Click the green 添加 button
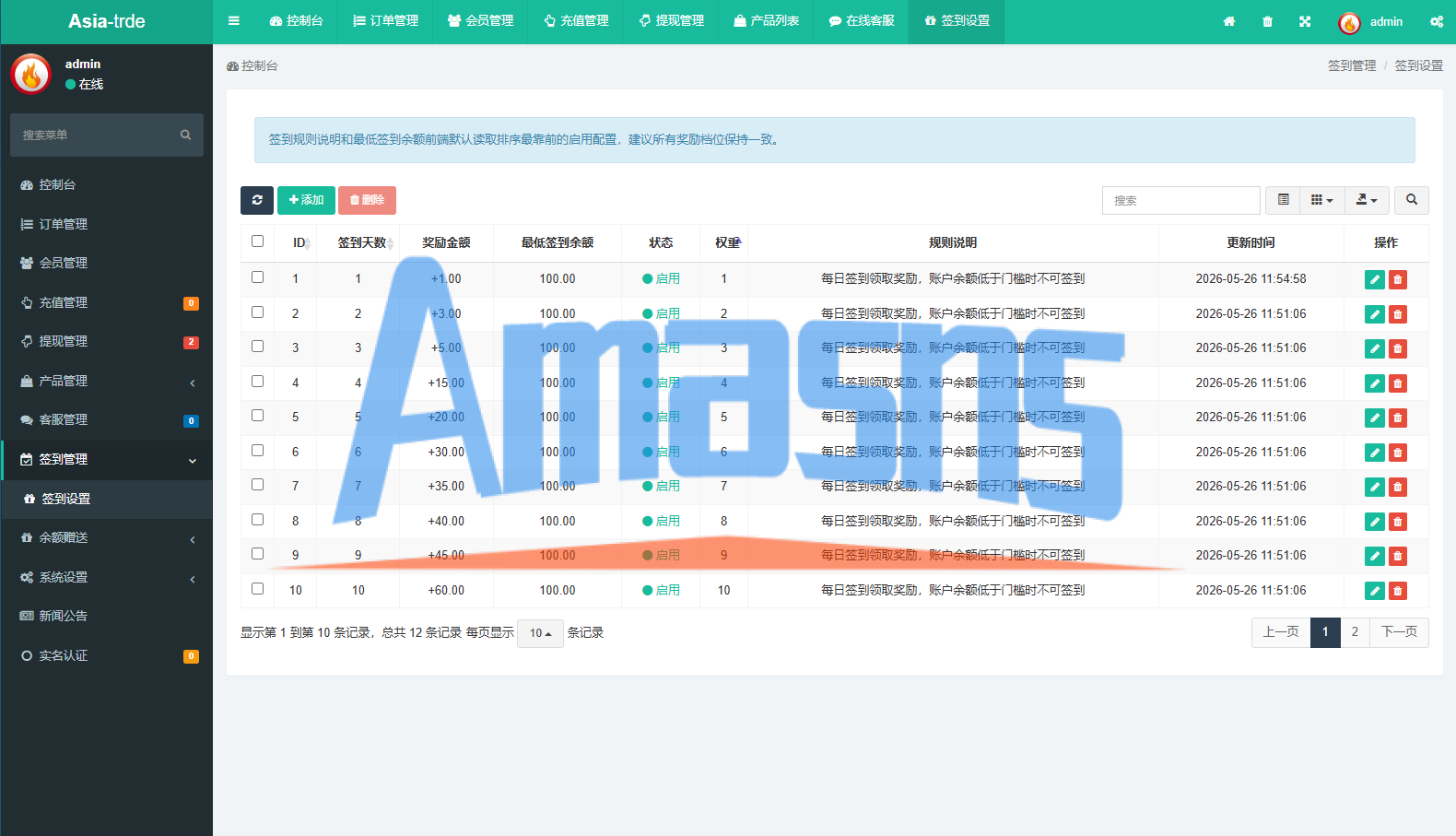The width and height of the screenshot is (1456, 836). tap(306, 200)
